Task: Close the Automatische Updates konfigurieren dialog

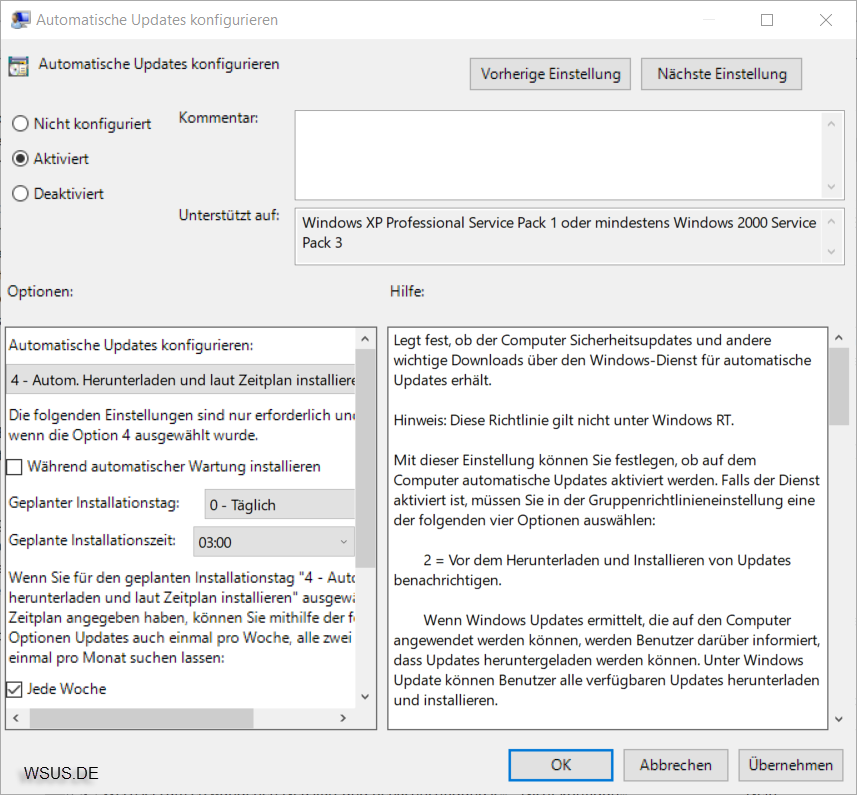Action: 826,20
